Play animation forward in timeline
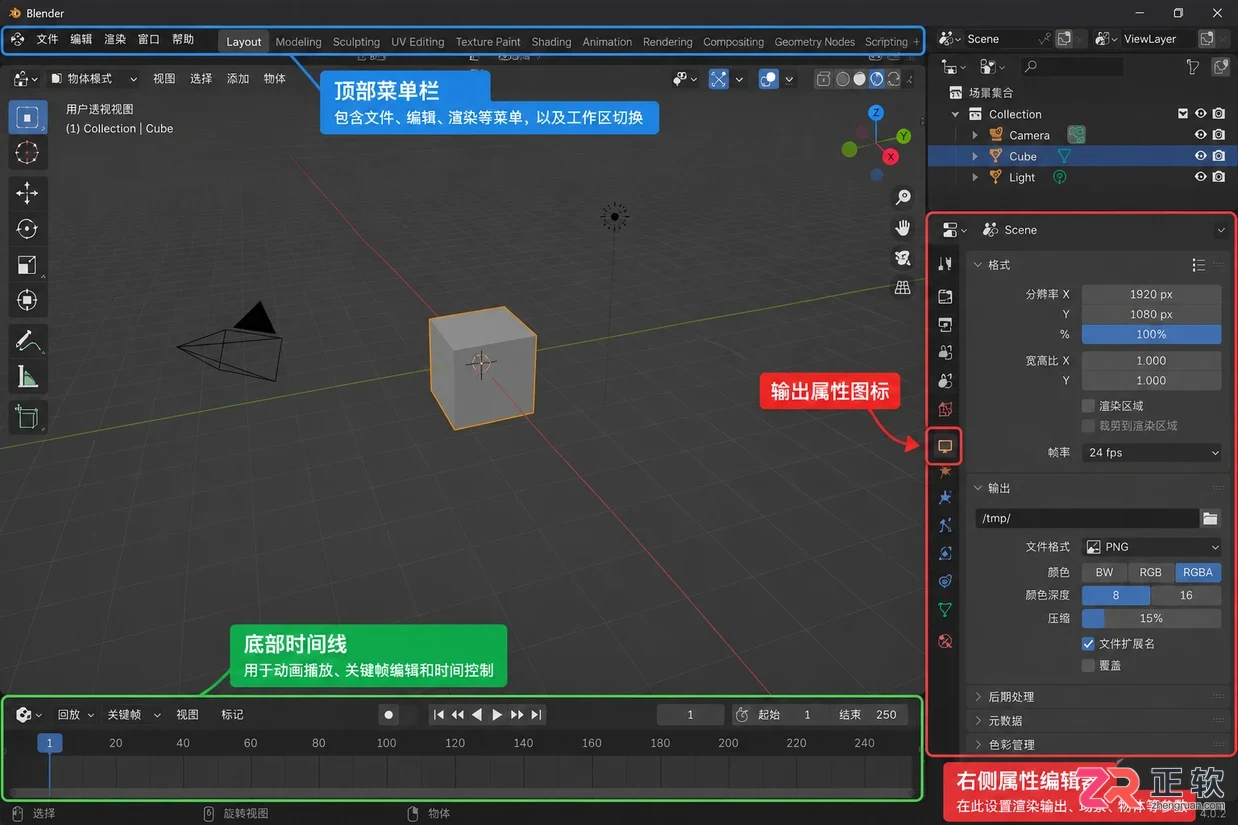 (x=497, y=714)
